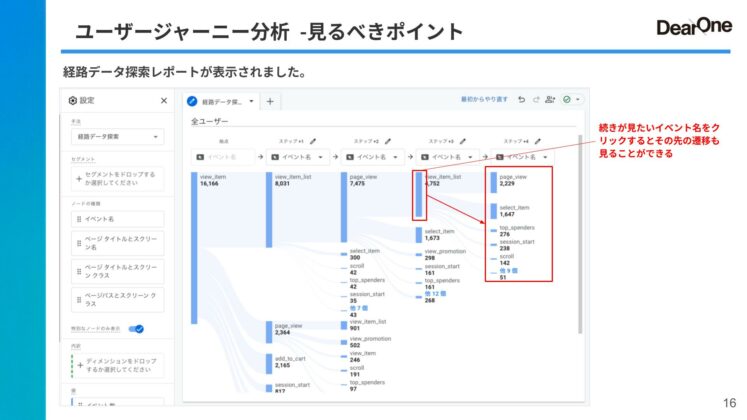
Task: Close the 設定 settings panel
Action: pos(164,100)
